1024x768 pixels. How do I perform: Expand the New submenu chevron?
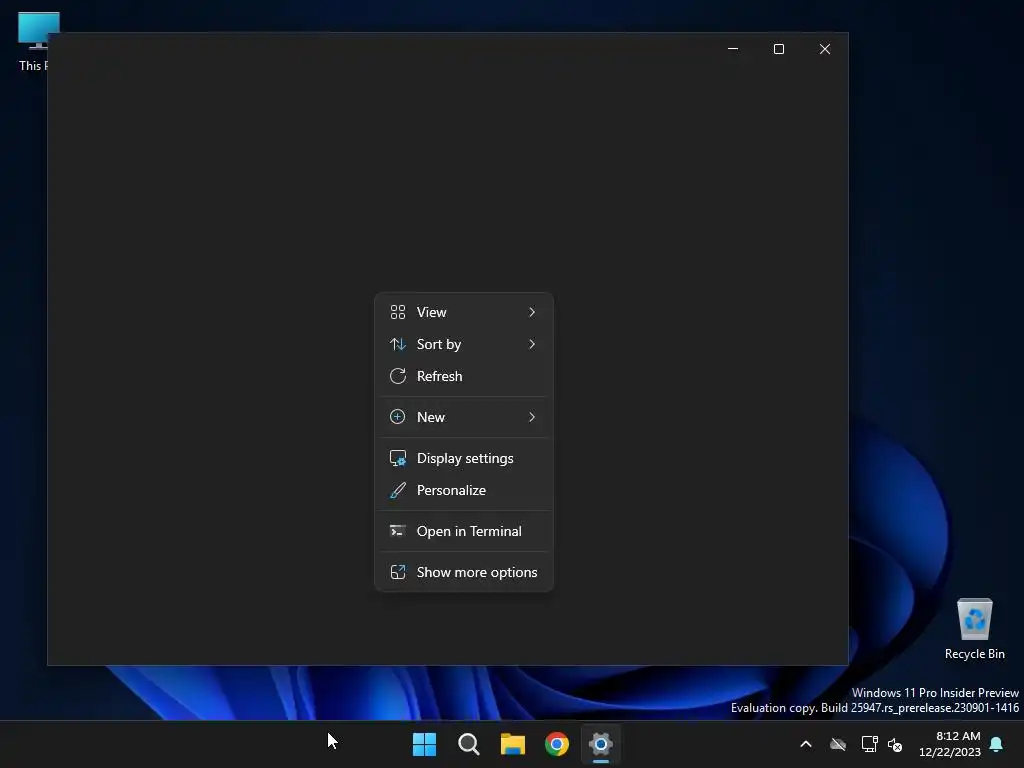(532, 417)
